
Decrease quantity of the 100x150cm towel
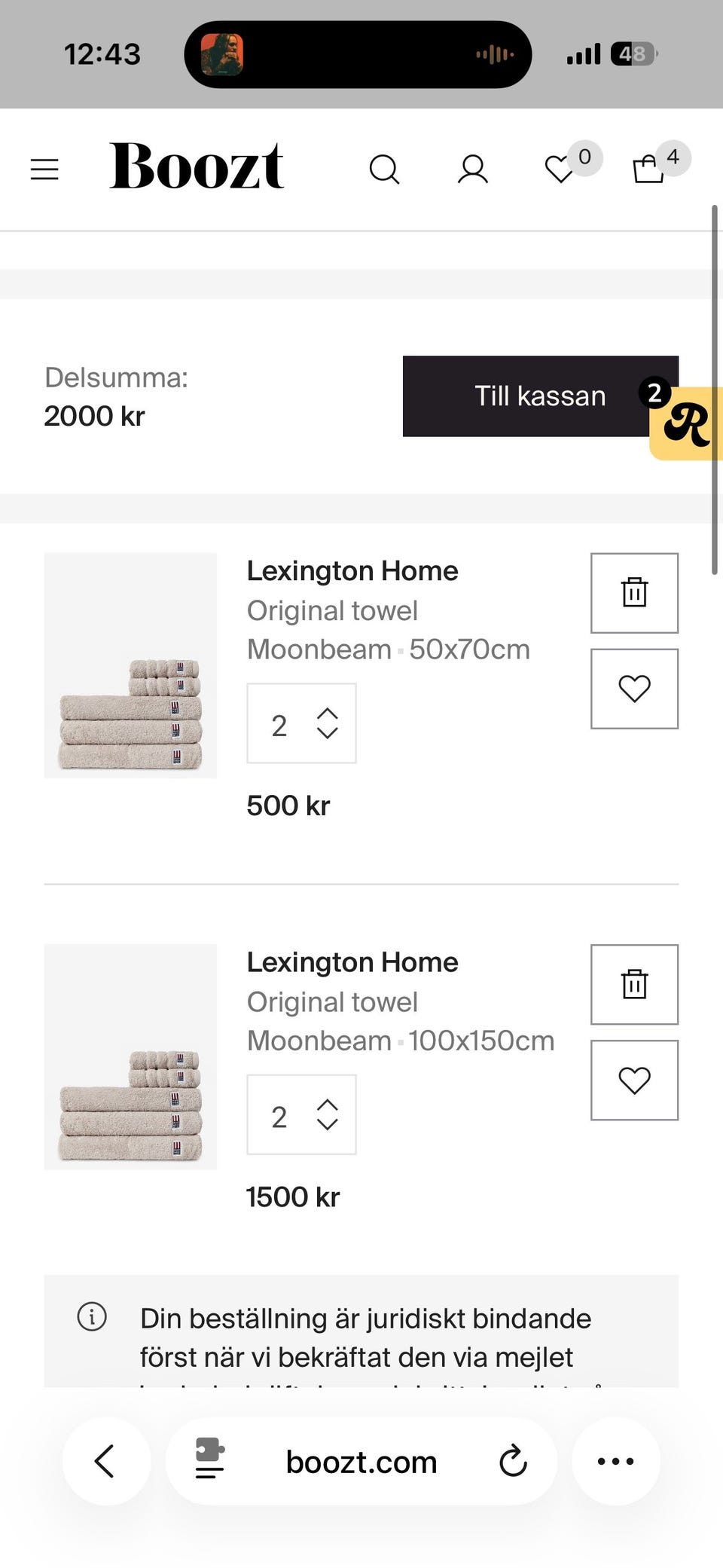click(x=327, y=1124)
